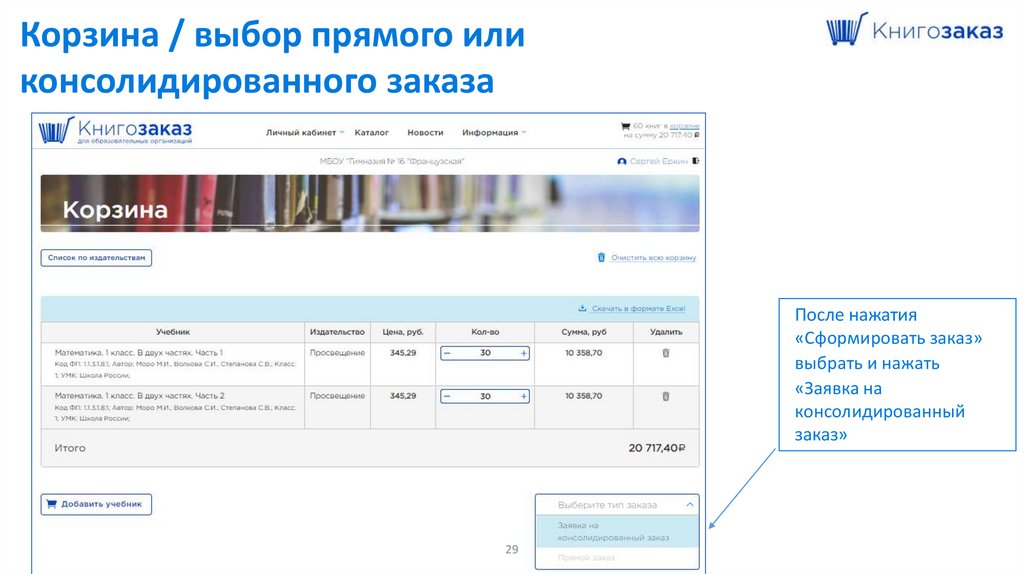Increase quantity for Математика Часть 1
1024x574 pixels.
point(523,353)
